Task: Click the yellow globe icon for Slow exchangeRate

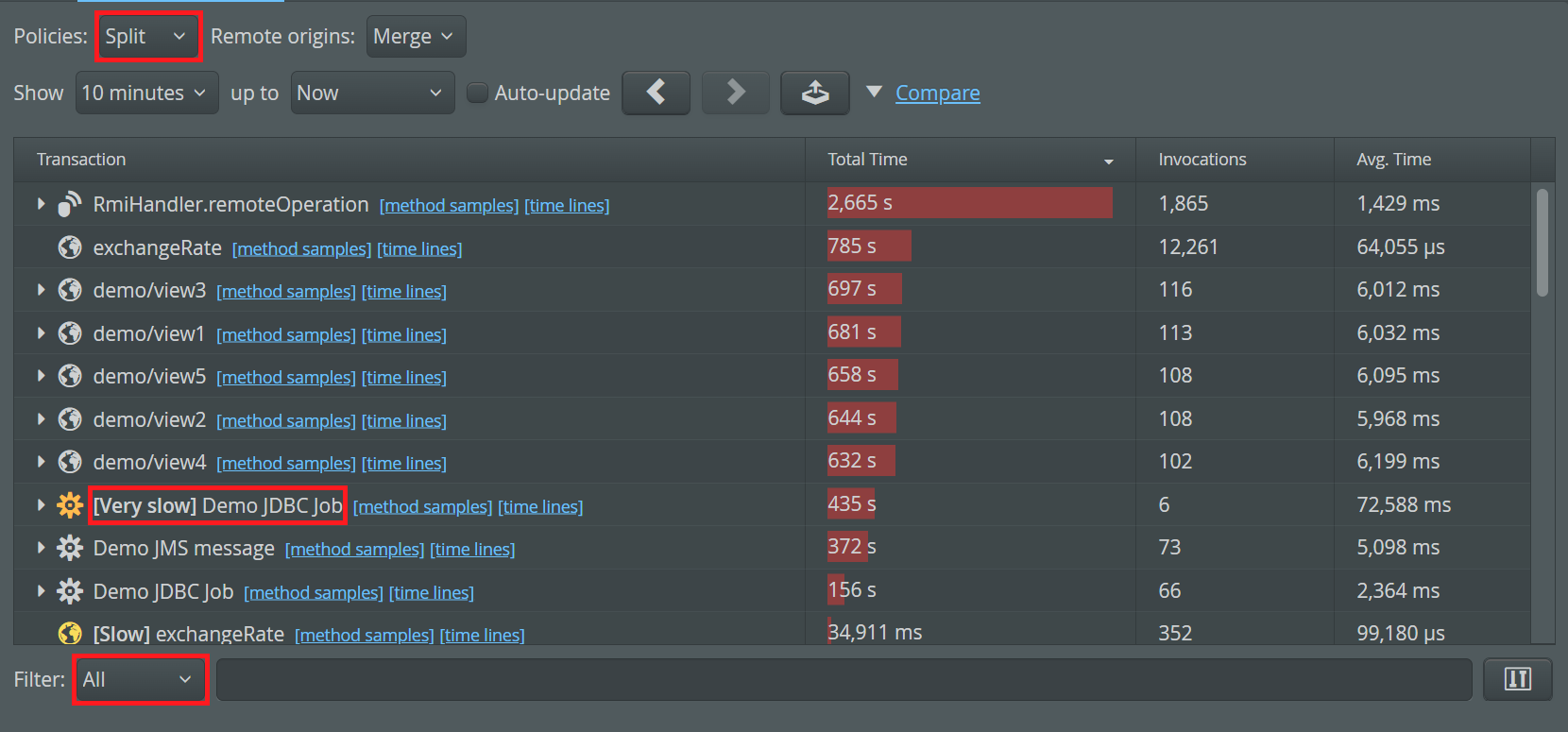Action: pyautogui.click(x=70, y=633)
